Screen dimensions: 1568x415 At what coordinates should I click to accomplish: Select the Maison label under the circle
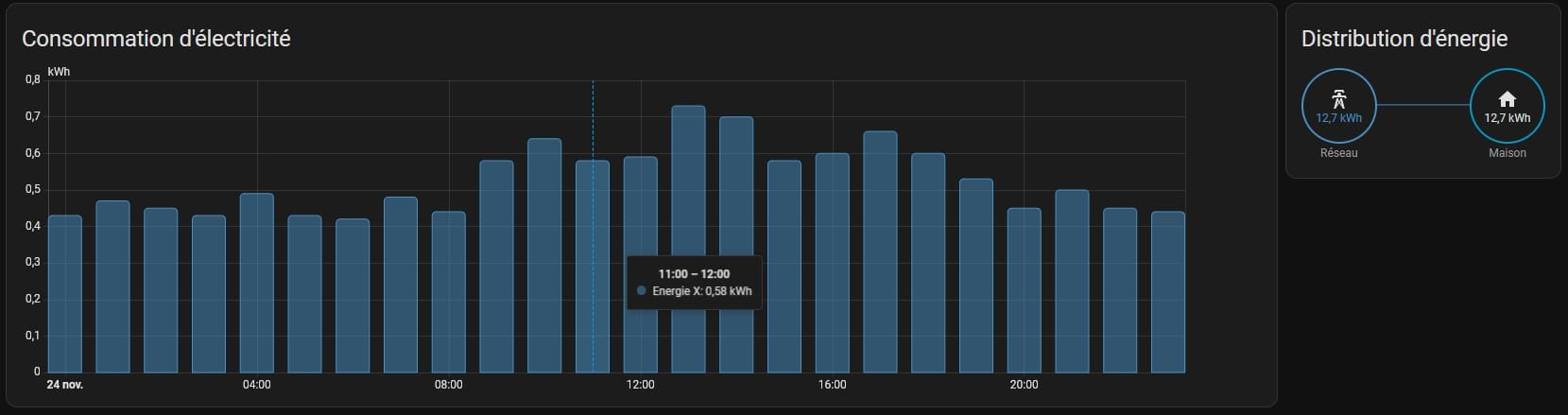[1508, 152]
